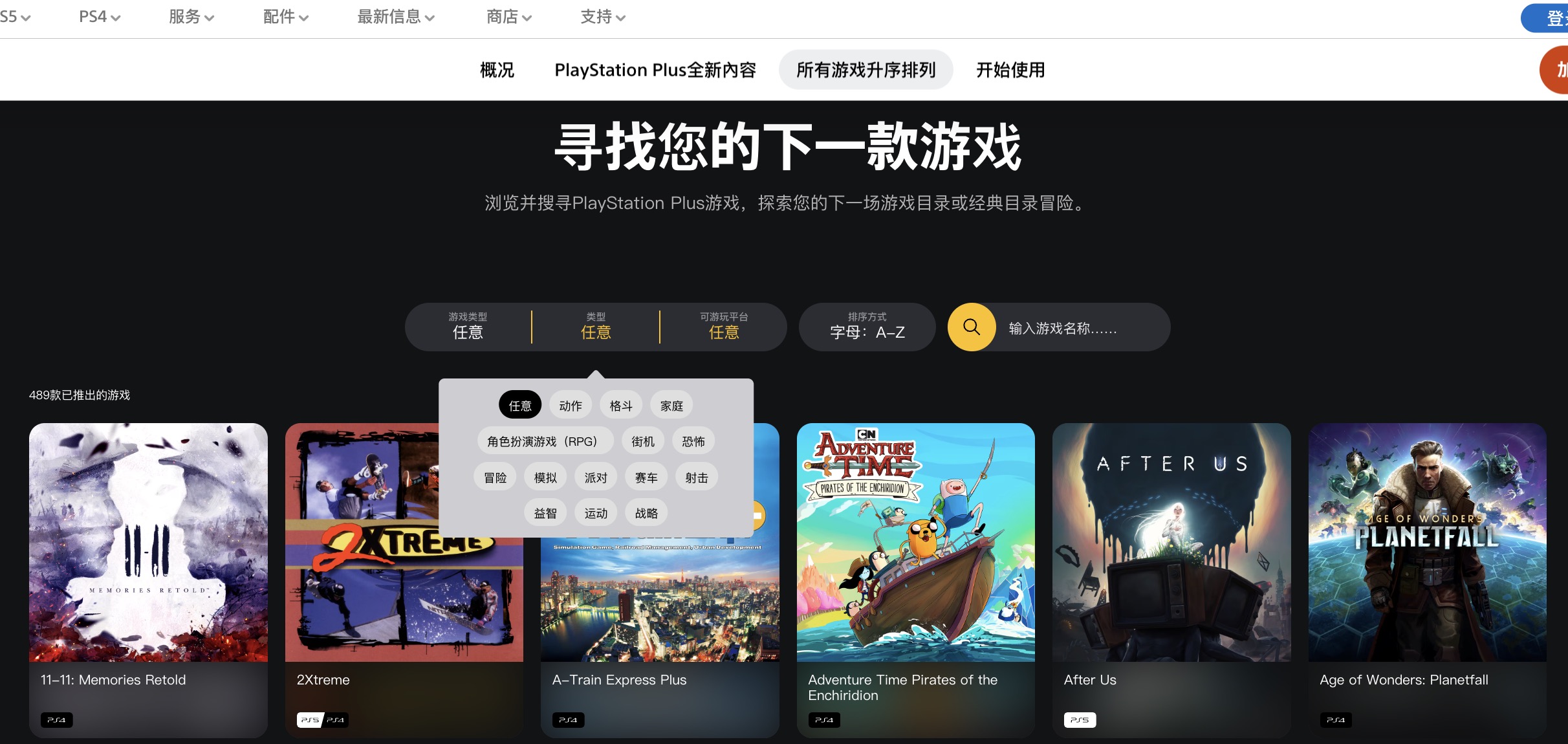
Task: Click the PS4 badge under 11-11: Memories Retold
Action: coord(56,720)
